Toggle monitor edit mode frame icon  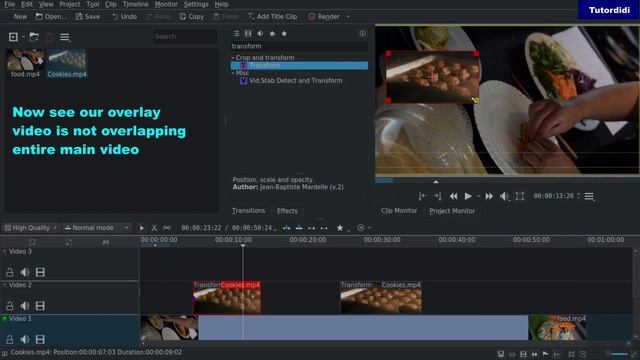tap(520, 196)
